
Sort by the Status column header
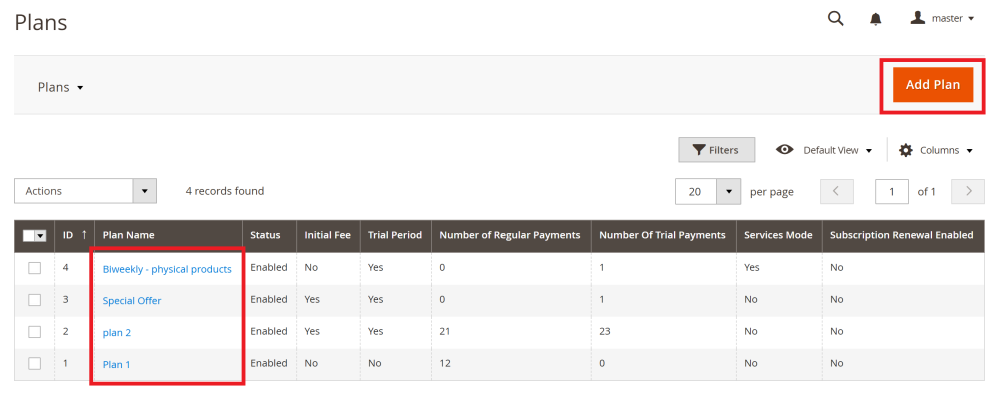(269, 235)
